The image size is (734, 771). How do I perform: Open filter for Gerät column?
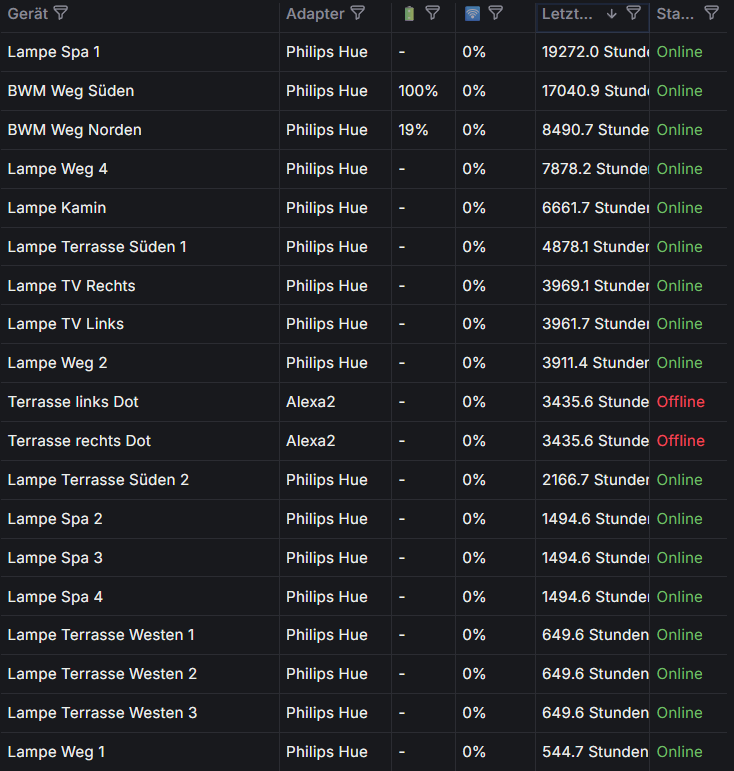(61, 13)
